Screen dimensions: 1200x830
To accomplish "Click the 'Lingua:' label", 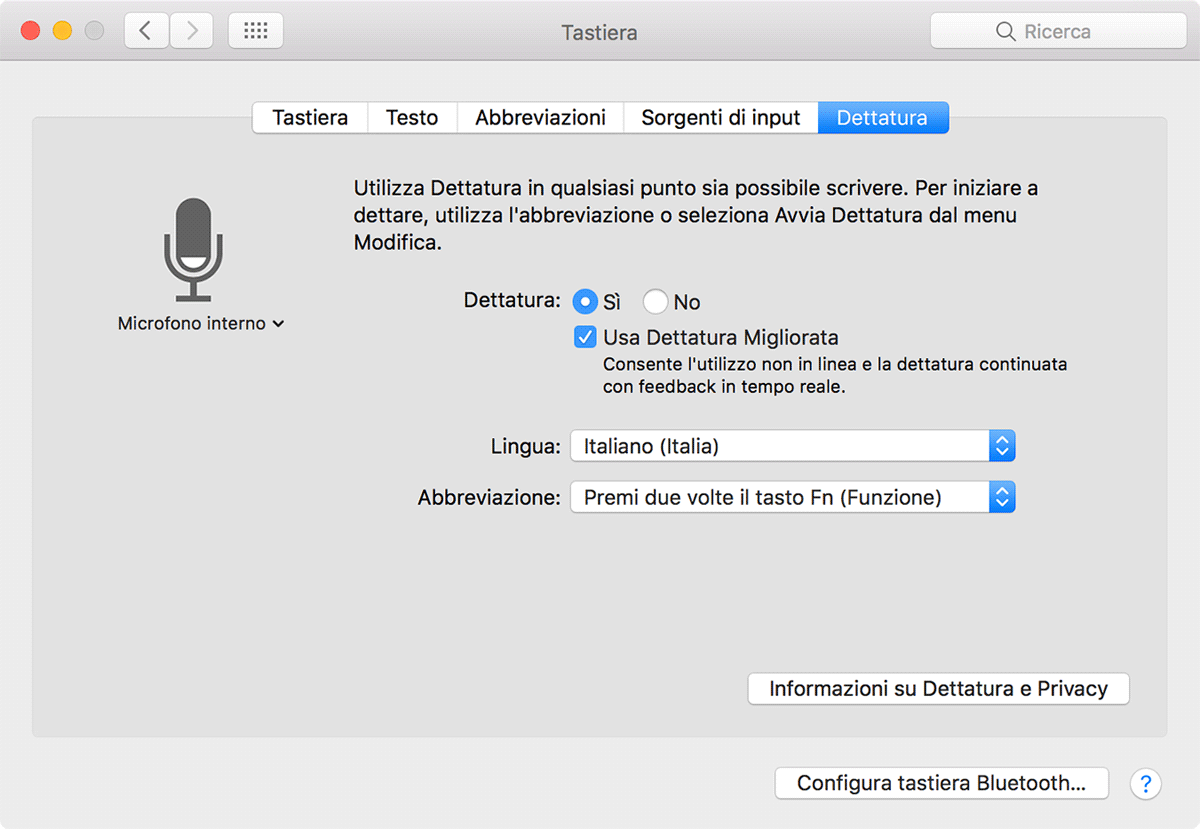I will point(526,446).
